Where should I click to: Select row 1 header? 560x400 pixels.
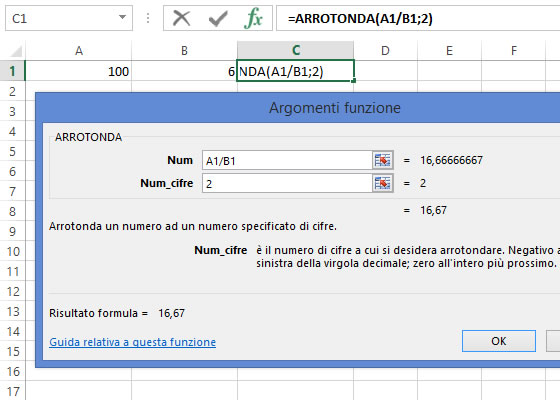[12, 71]
